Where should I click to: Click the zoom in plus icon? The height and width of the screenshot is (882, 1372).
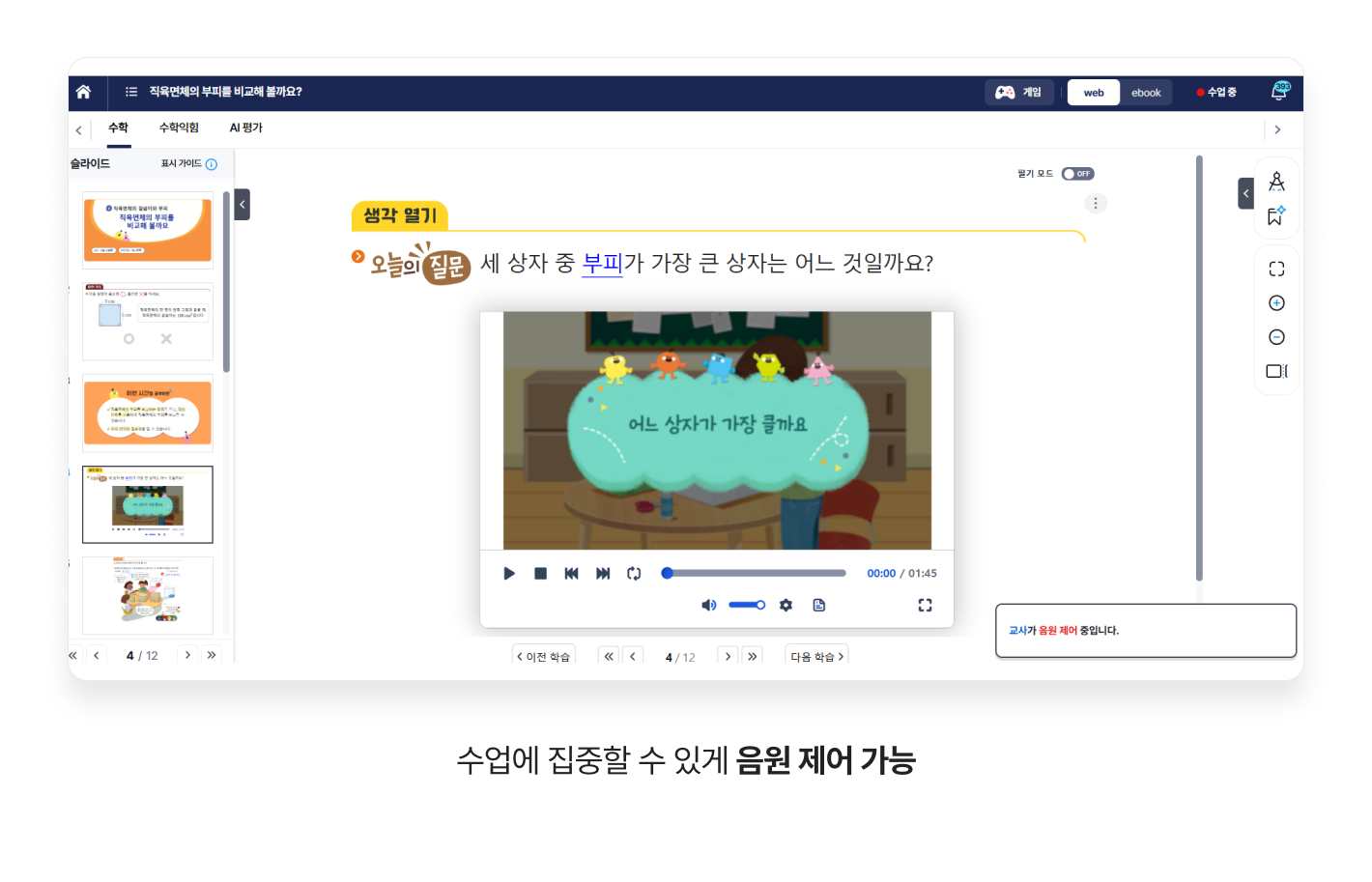coord(1276,303)
